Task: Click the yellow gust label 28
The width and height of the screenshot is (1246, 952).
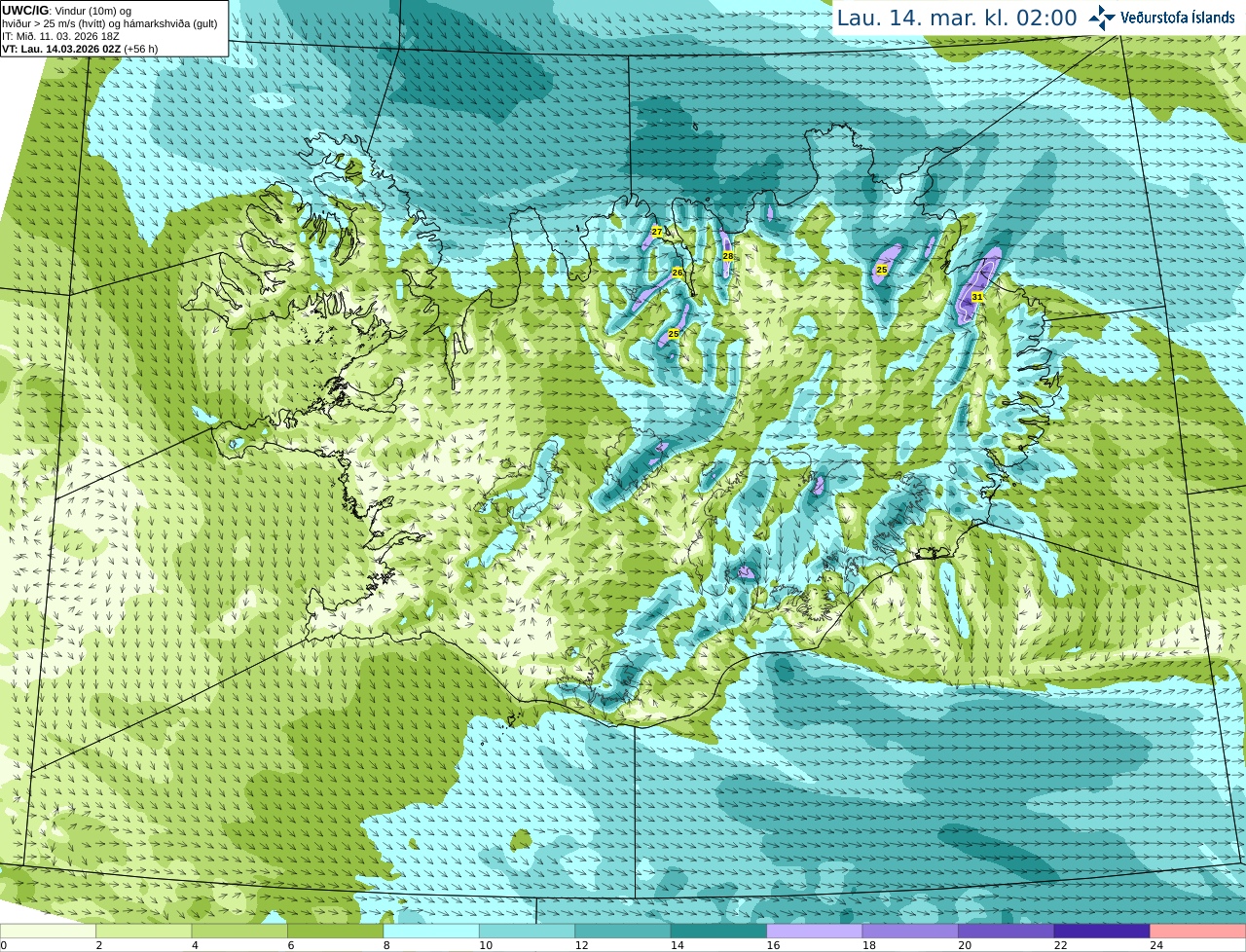Action: pyautogui.click(x=728, y=256)
